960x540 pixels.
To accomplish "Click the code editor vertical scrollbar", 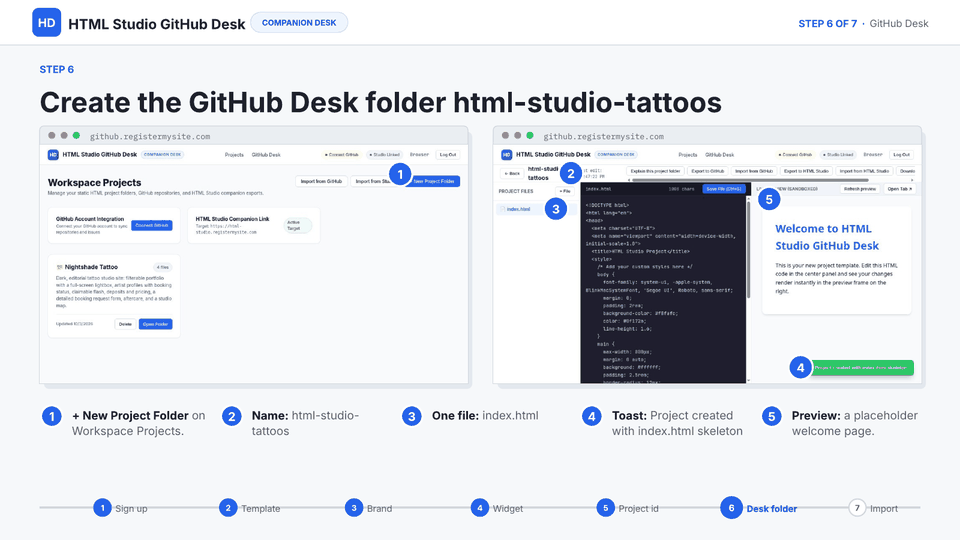I will 748,248.
